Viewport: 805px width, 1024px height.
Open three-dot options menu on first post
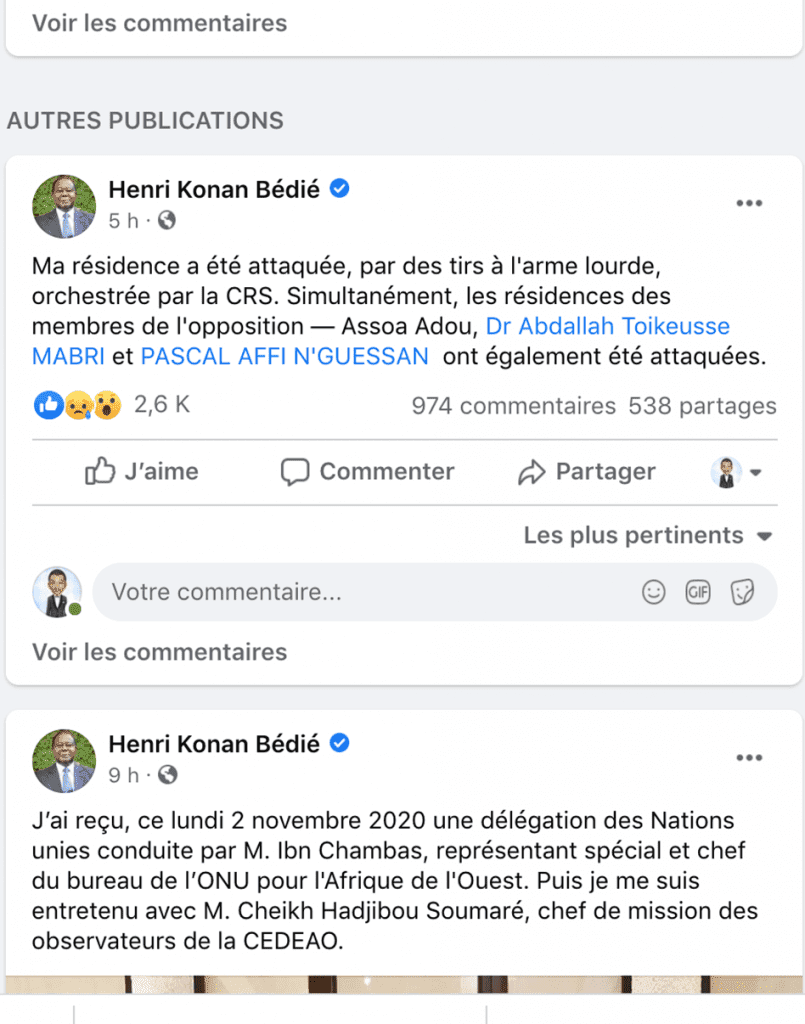tap(749, 203)
